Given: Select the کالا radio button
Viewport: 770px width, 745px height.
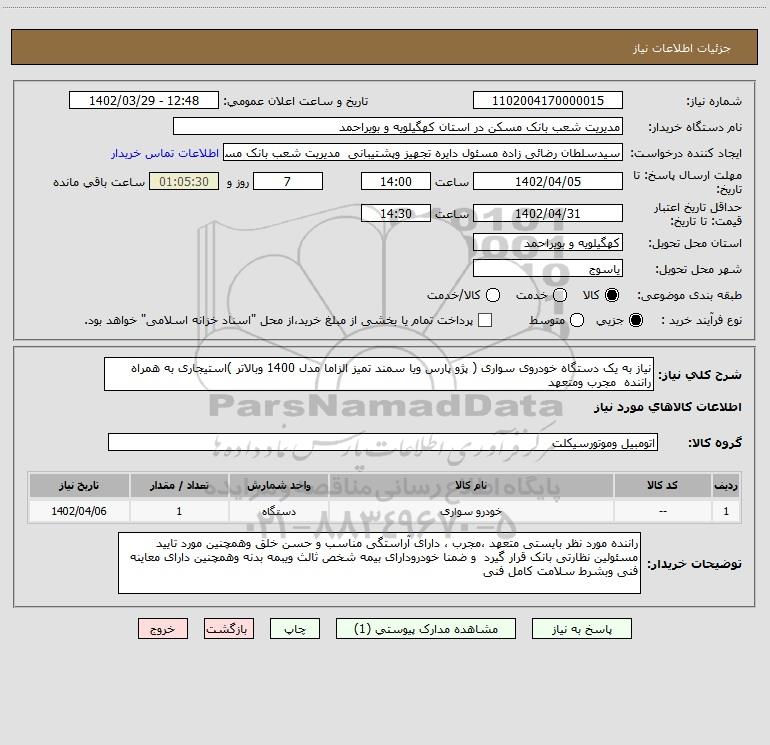Looking at the screenshot, I should 612,295.
